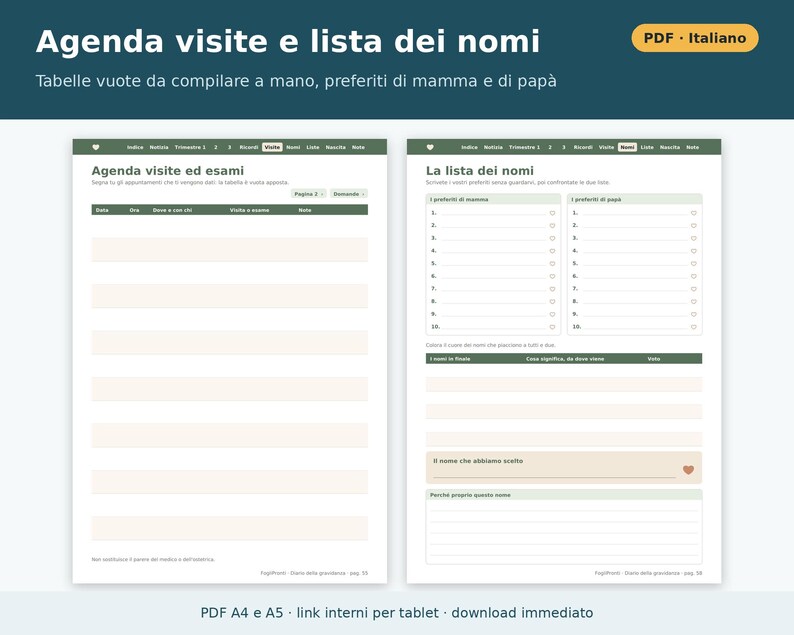
Task: Open Nomi tab on Agenda visite page
Action: [x=293, y=147]
